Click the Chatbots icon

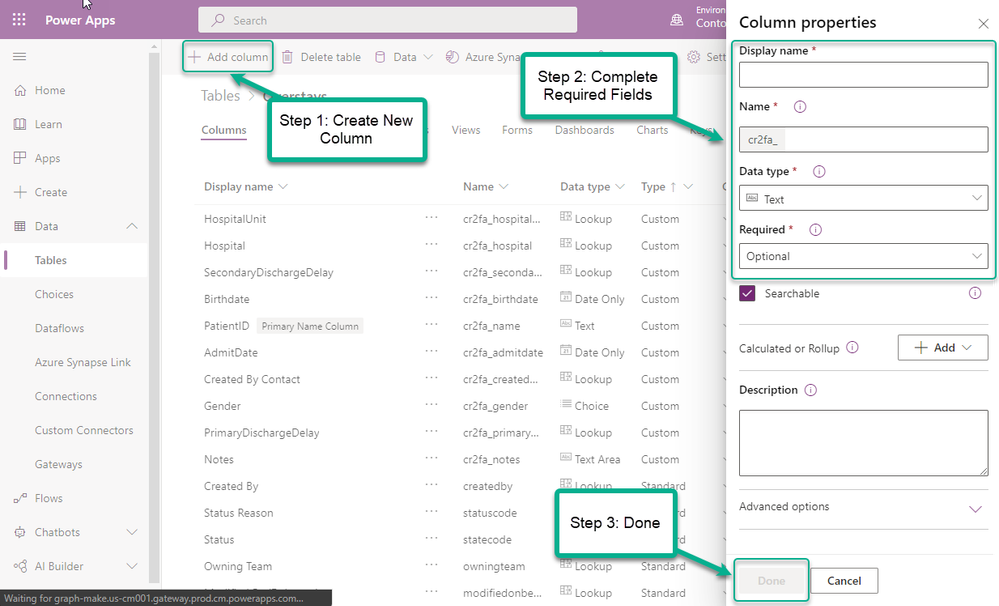click(x=20, y=532)
